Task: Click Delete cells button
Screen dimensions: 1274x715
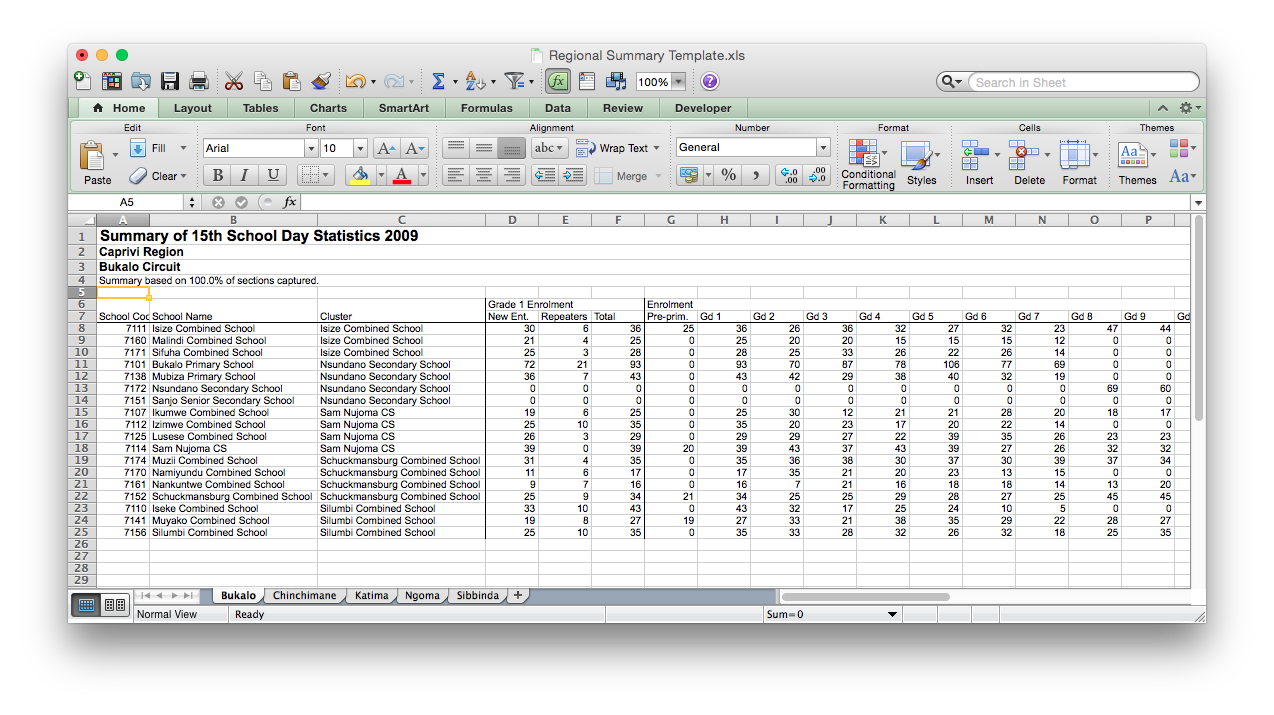Action: [1029, 163]
